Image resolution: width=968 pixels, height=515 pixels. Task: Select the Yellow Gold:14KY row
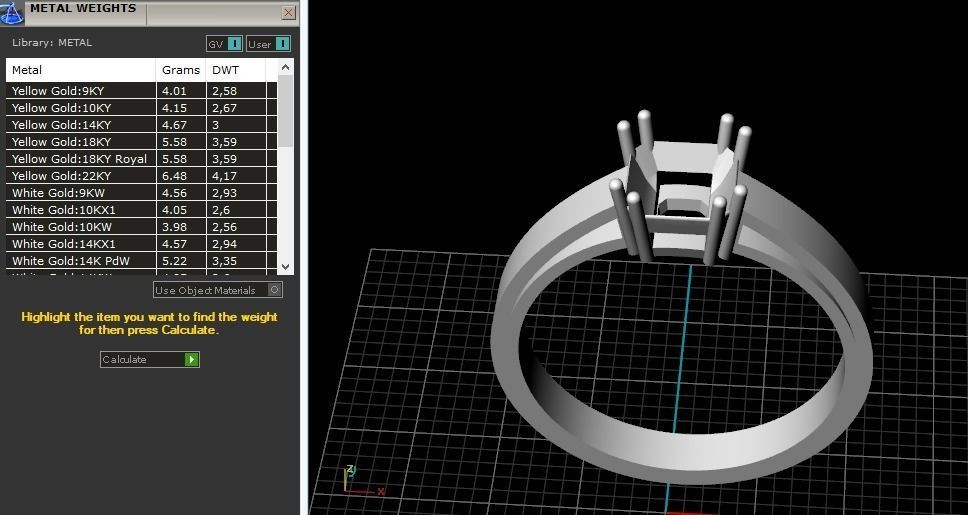tap(141, 125)
